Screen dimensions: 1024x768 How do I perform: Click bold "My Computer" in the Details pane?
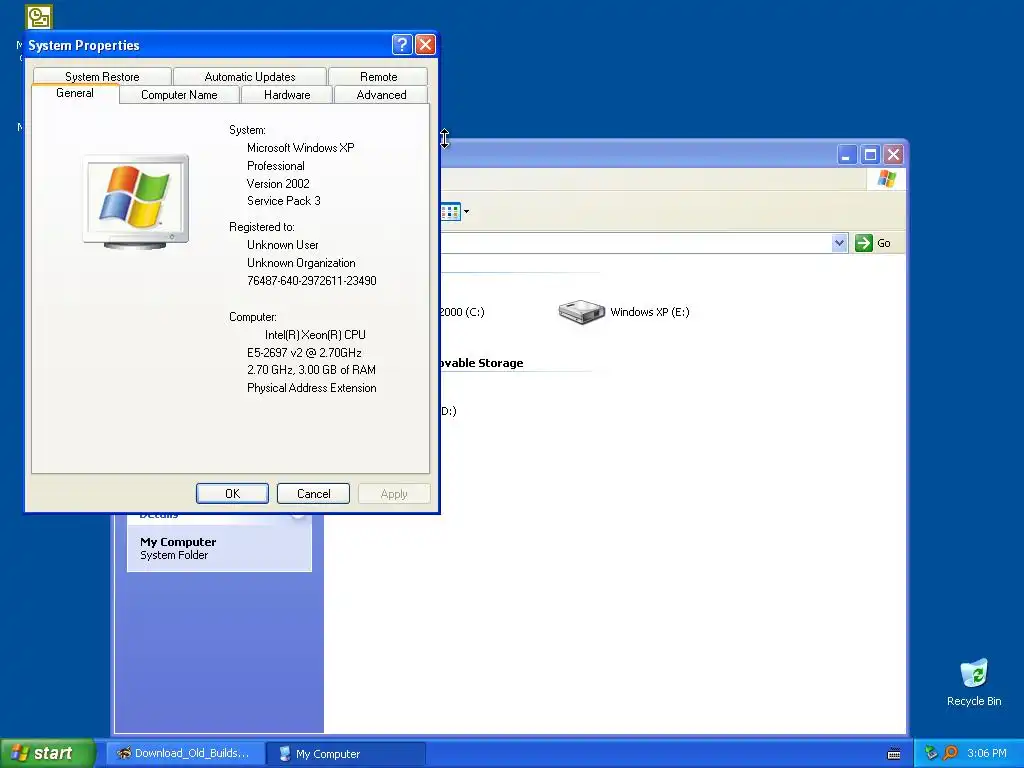point(178,542)
